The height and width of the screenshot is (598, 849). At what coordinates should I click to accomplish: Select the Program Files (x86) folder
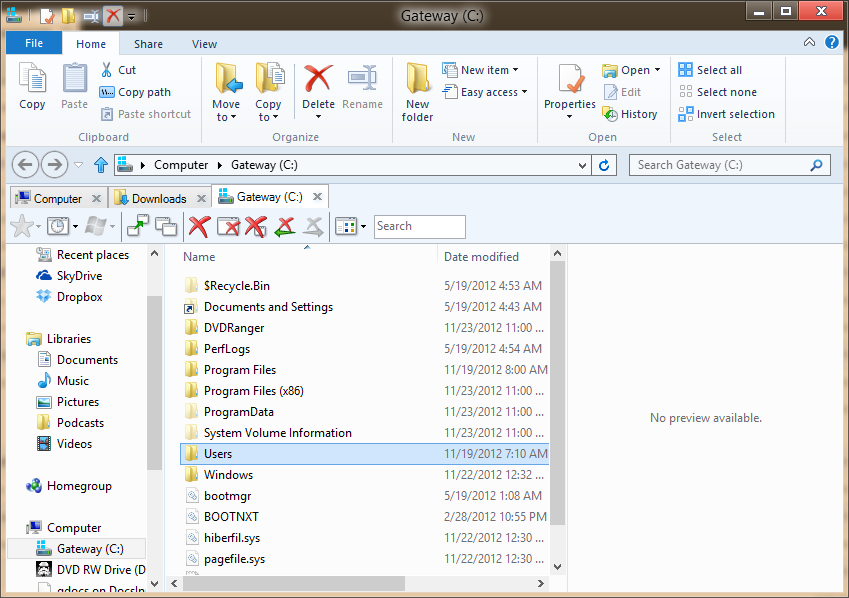364,391
